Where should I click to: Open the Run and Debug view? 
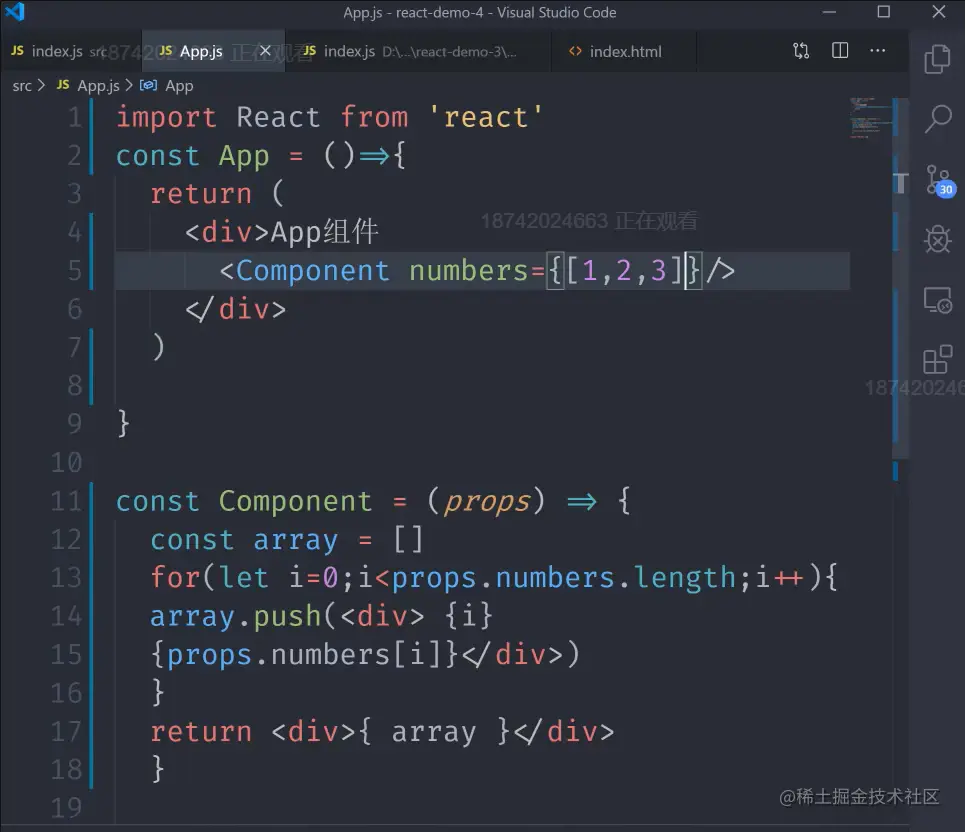[x=938, y=239]
